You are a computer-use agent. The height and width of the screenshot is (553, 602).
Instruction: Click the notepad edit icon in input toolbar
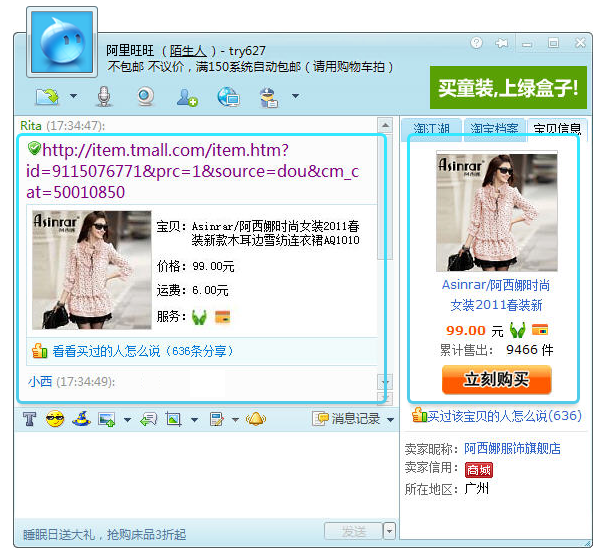217,419
